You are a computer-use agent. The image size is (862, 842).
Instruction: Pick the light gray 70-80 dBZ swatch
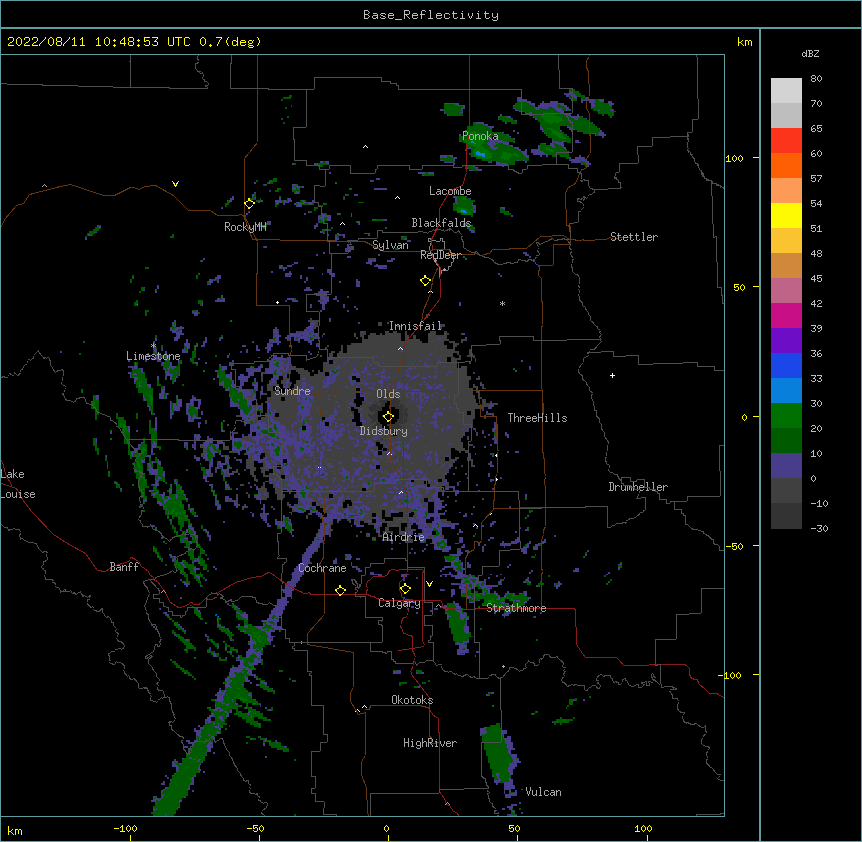point(786,91)
